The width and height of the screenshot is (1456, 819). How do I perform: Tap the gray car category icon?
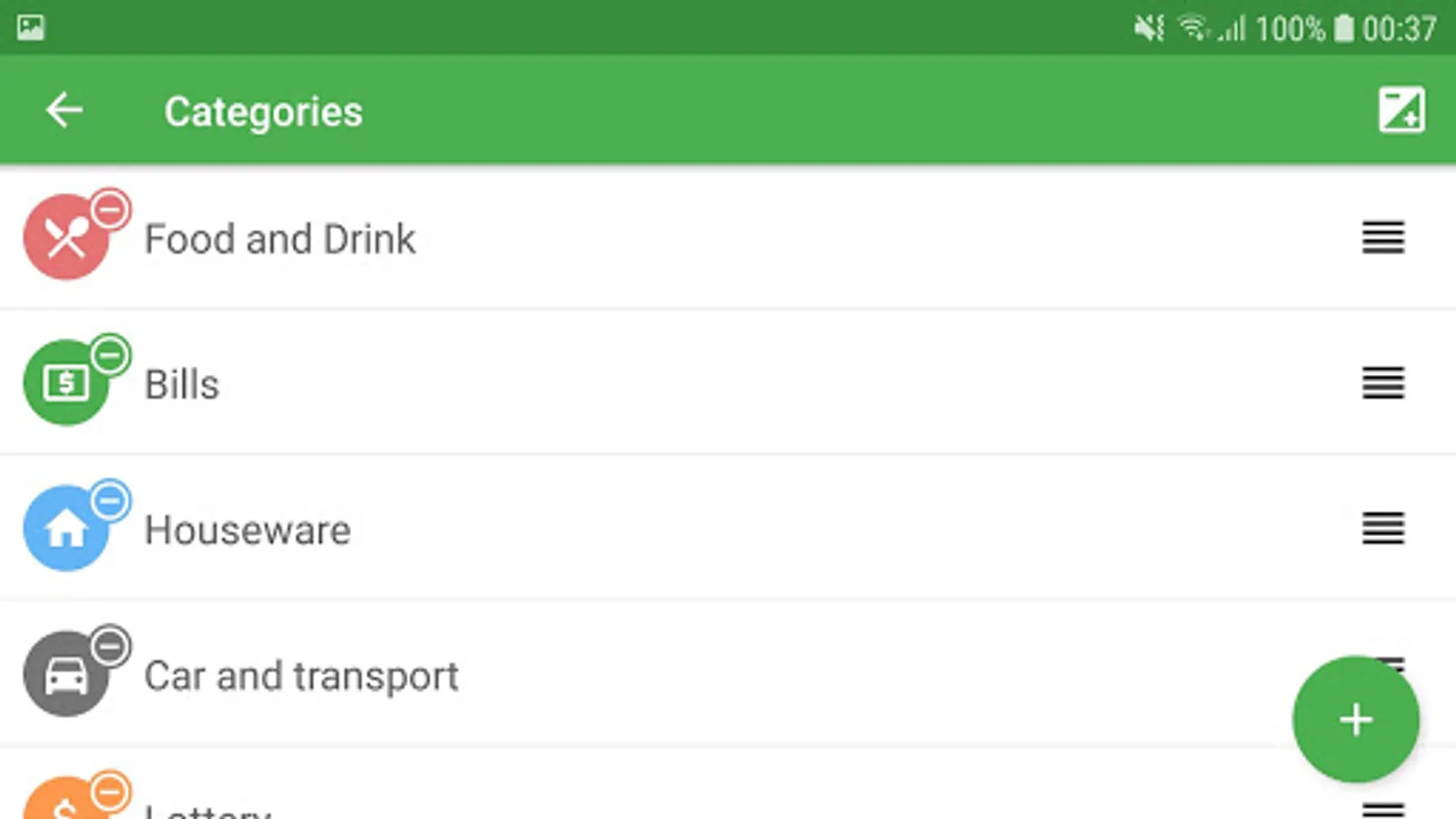pyautogui.click(x=66, y=674)
